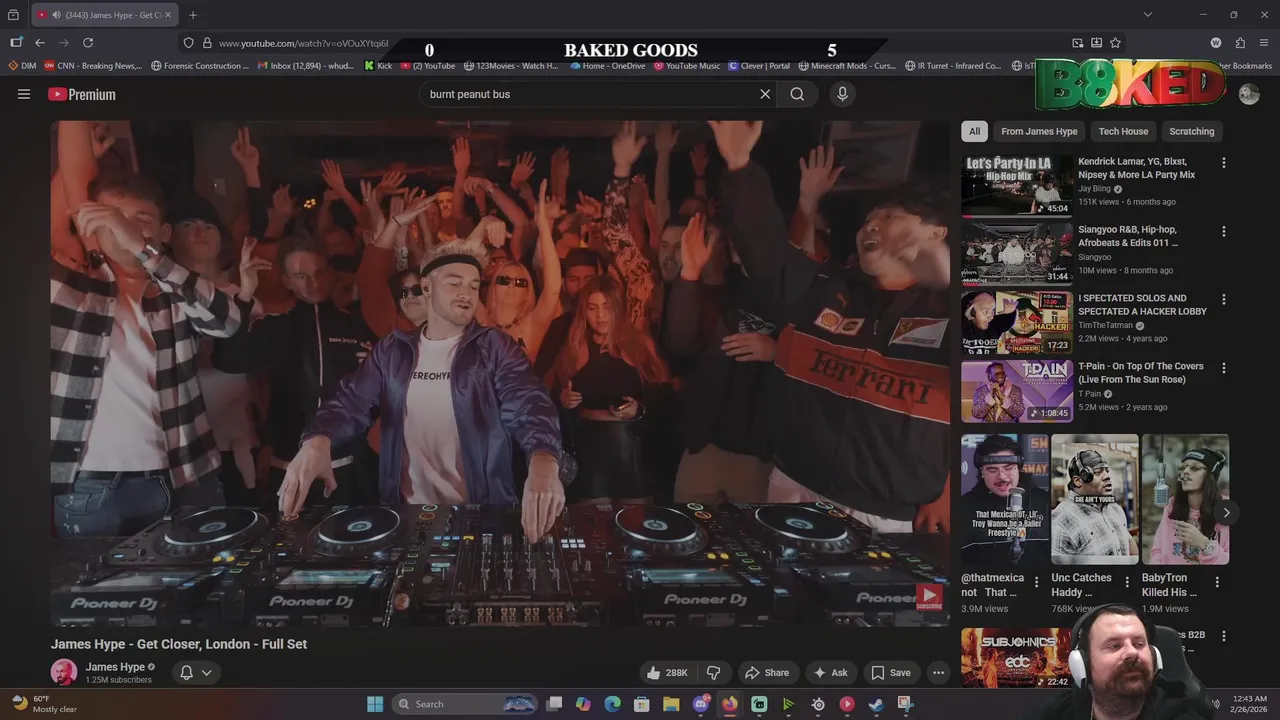Open a new browser tab with plus
The width and height of the screenshot is (1280, 720).
coord(193,15)
